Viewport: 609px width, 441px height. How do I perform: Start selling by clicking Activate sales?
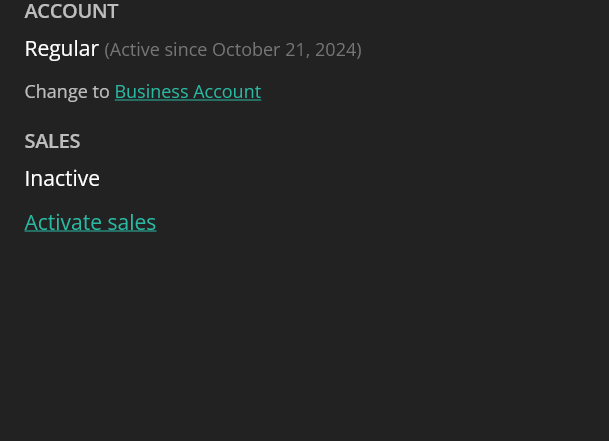click(90, 222)
